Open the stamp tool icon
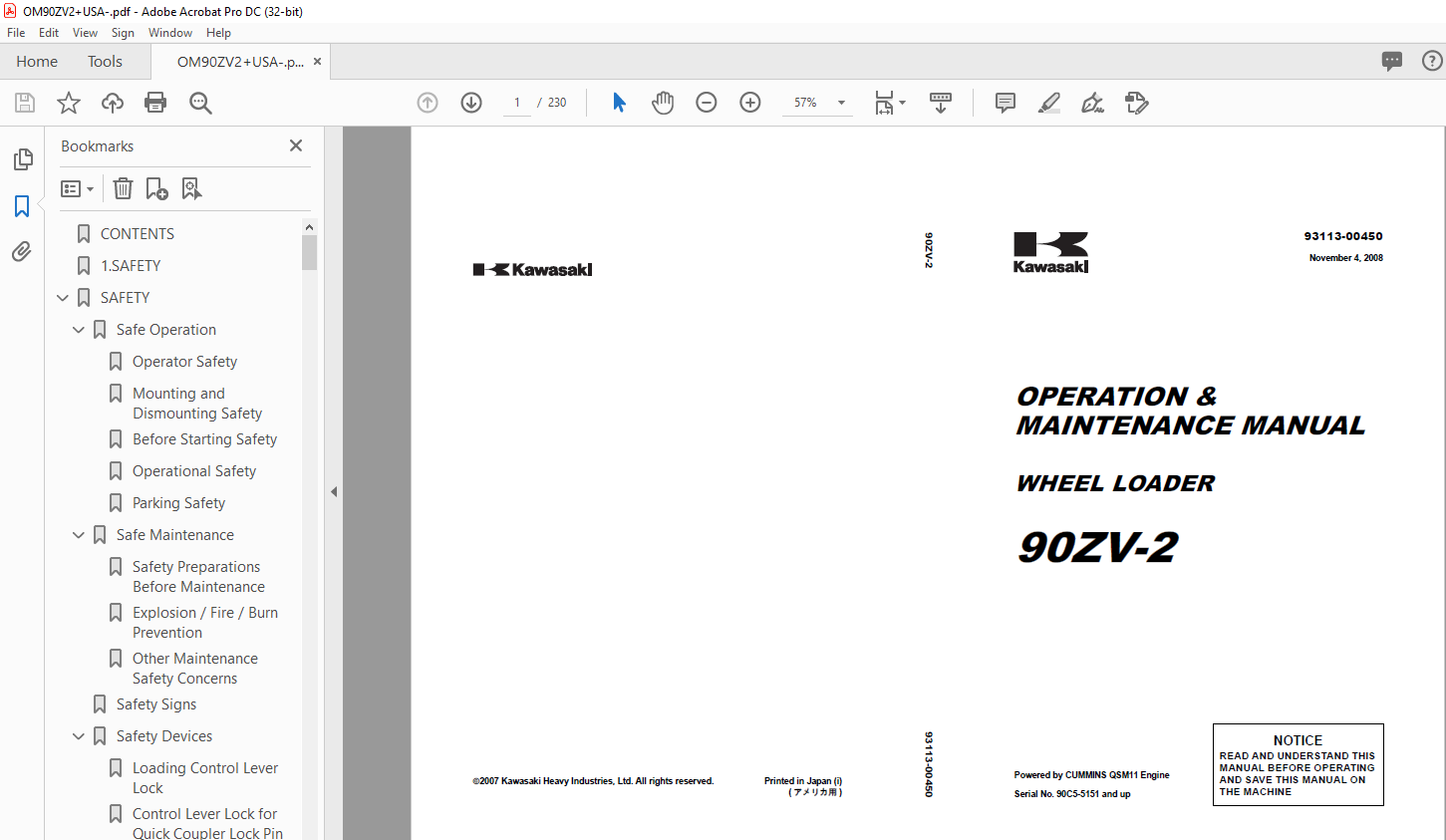 (x=1137, y=103)
